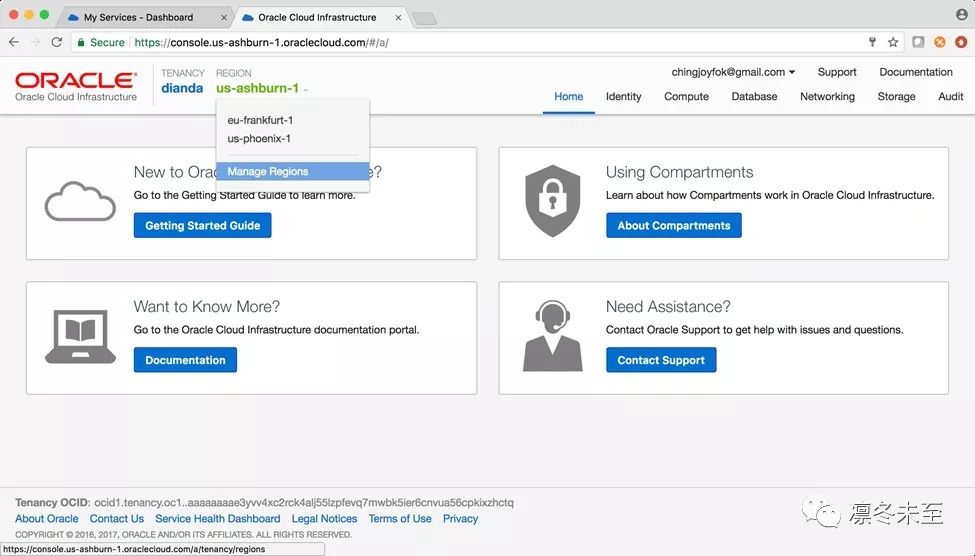This screenshot has width=975, height=556.
Task: Click the Using Compartments heading
Action: coord(680,172)
